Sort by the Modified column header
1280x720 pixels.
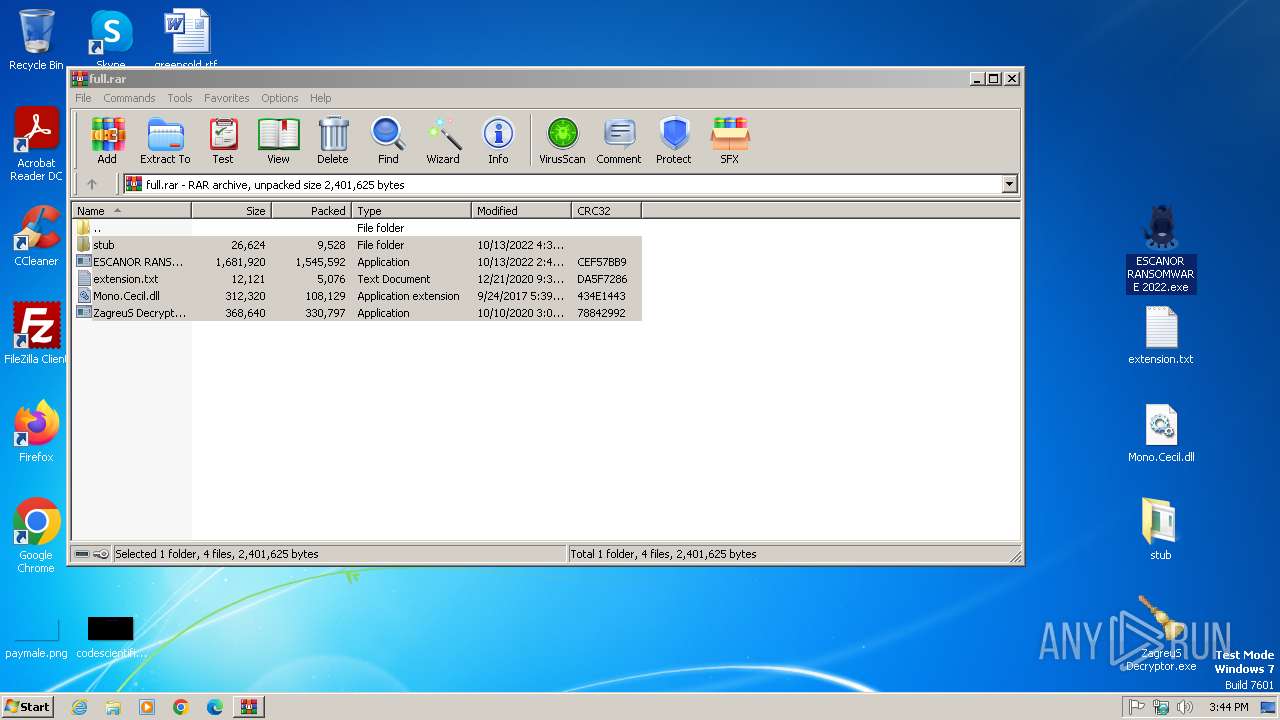pyautogui.click(x=522, y=210)
